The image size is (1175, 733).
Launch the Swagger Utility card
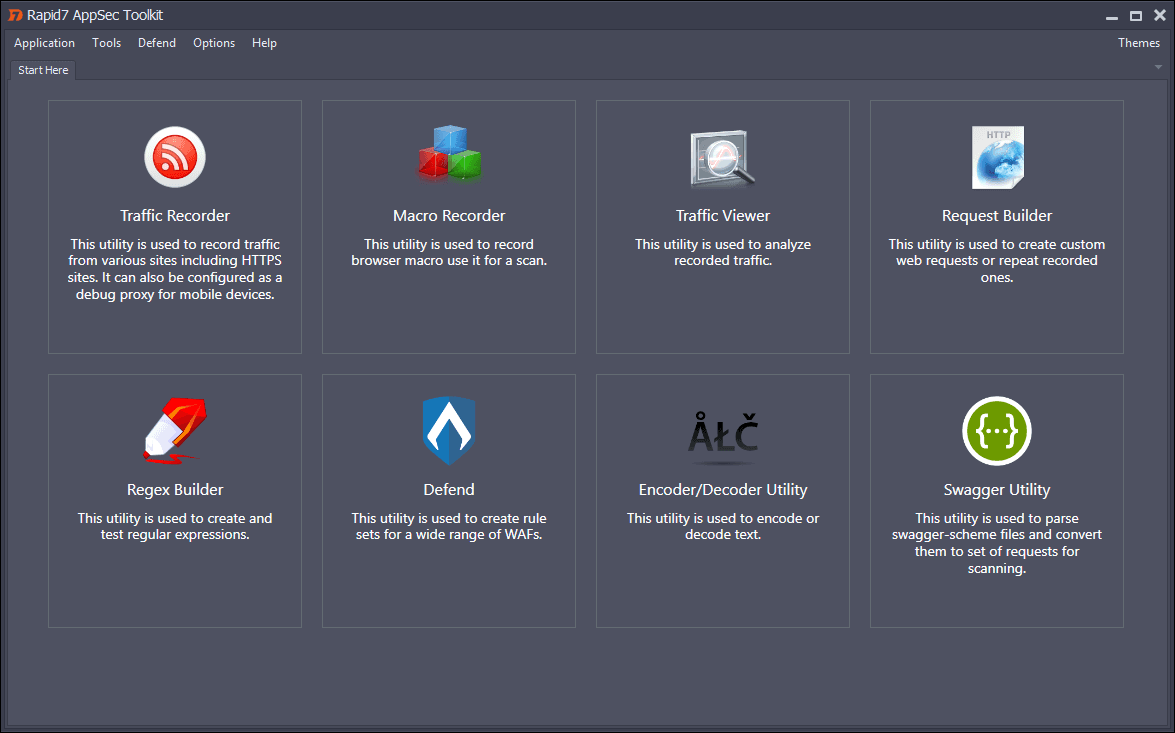(996, 500)
